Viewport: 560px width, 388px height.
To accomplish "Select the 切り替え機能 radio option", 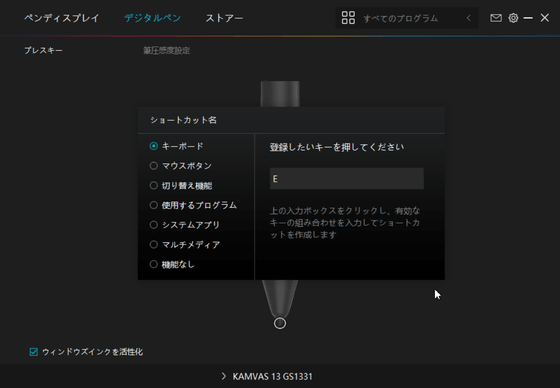I will [x=154, y=185].
